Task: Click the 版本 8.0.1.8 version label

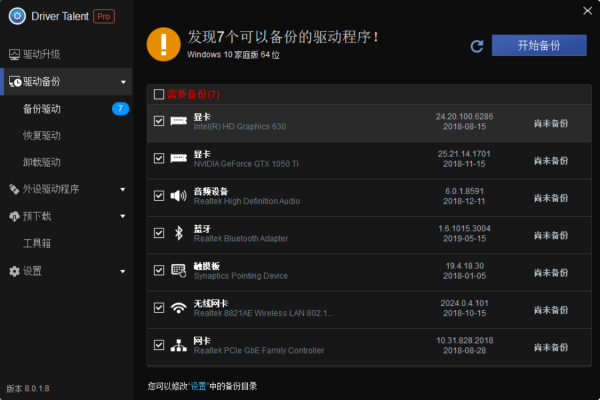Action: click(28, 389)
